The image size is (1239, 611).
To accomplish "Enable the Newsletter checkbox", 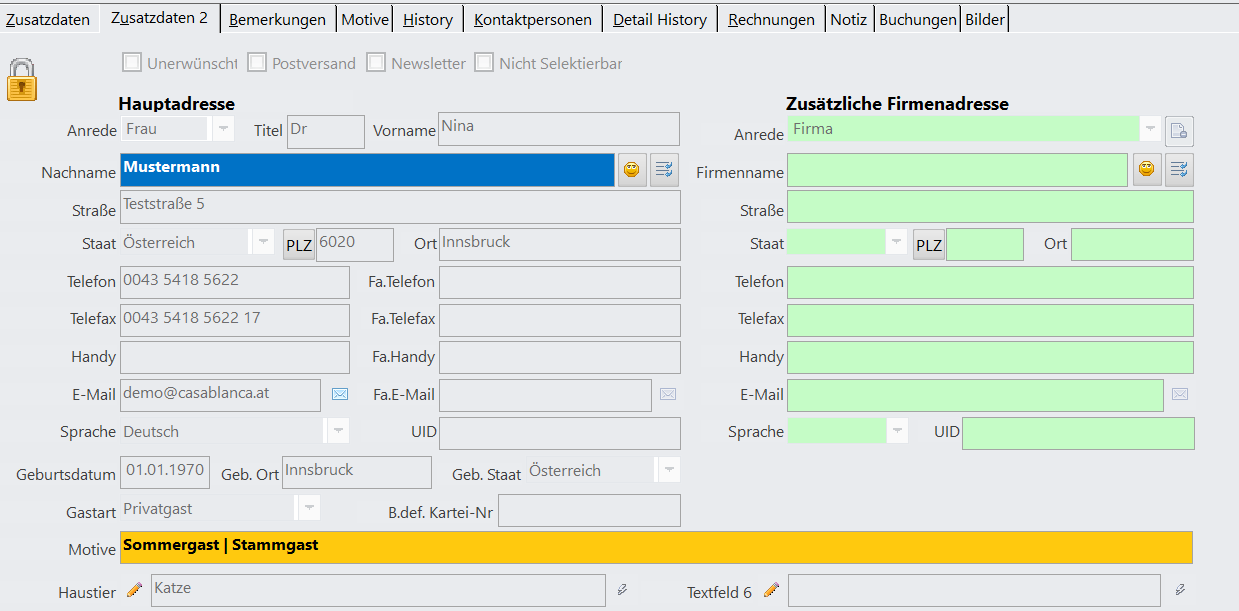I will (x=376, y=63).
